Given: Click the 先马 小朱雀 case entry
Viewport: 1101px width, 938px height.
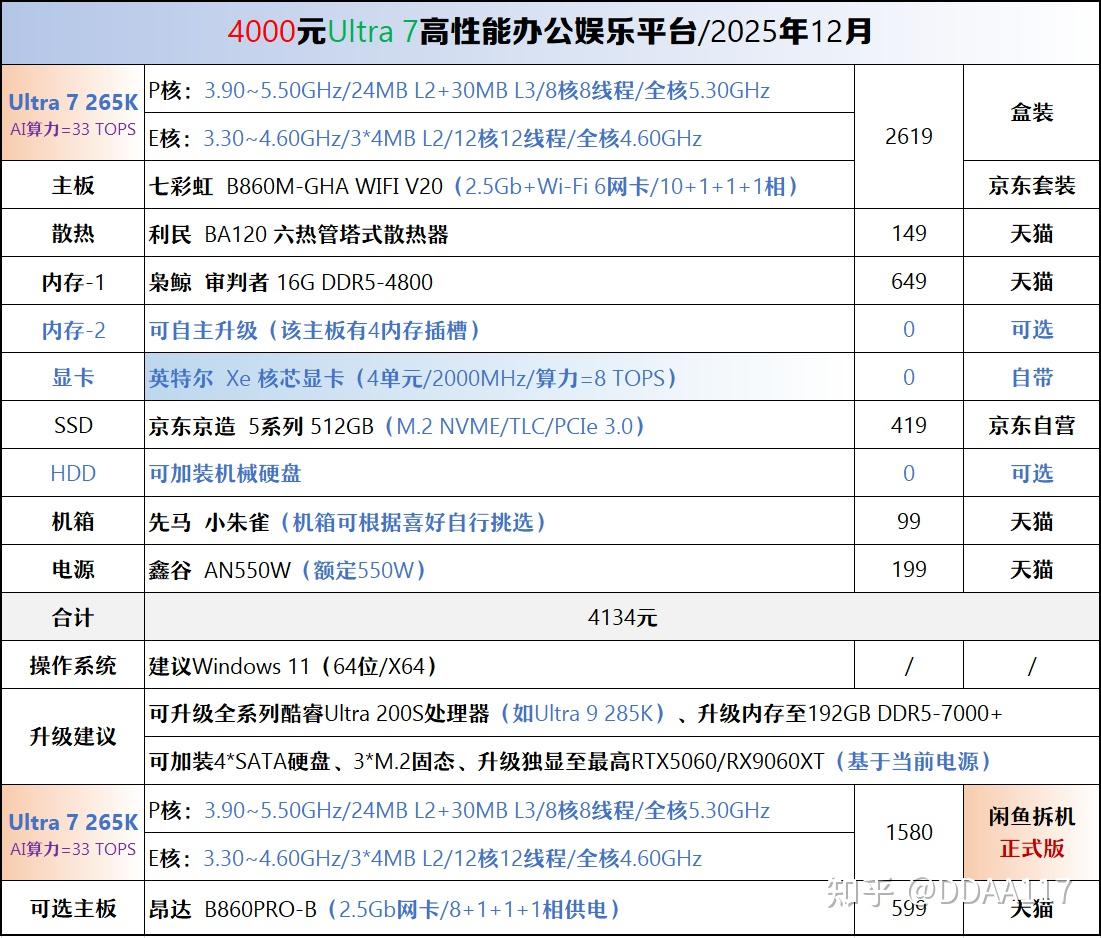Looking at the screenshot, I should coord(499,521).
